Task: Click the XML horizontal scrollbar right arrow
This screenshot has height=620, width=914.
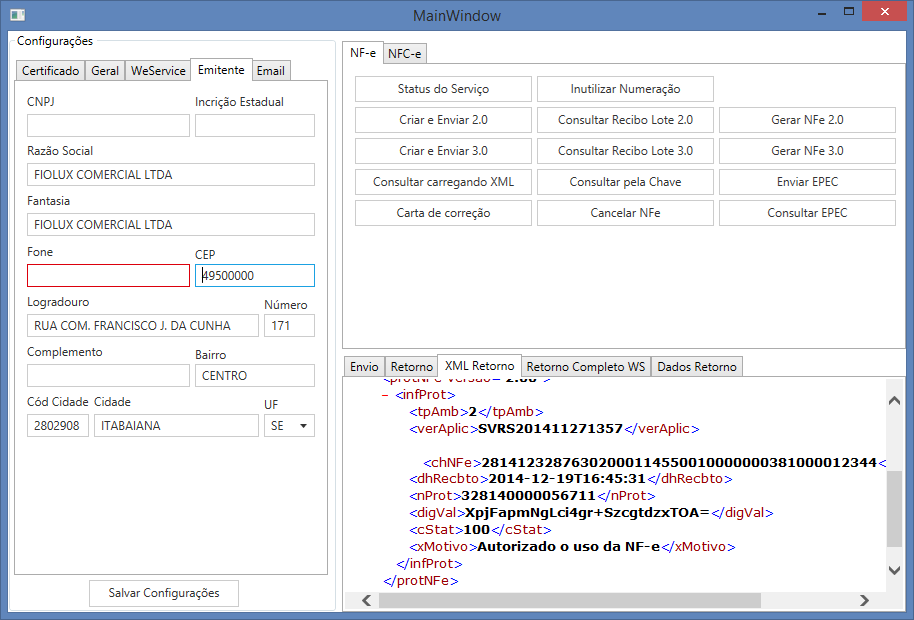Action: point(864,600)
